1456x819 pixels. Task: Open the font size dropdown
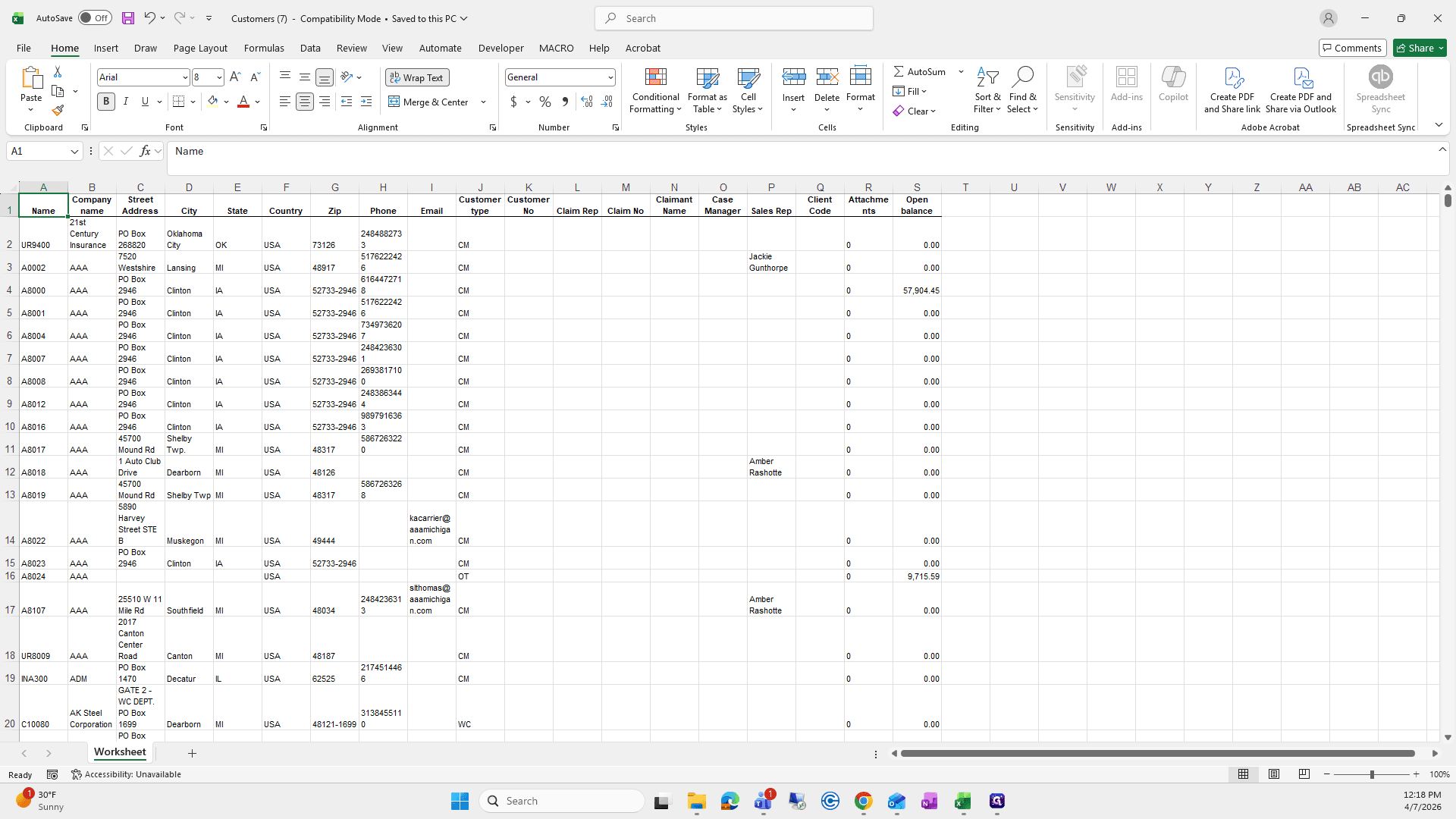(219, 77)
